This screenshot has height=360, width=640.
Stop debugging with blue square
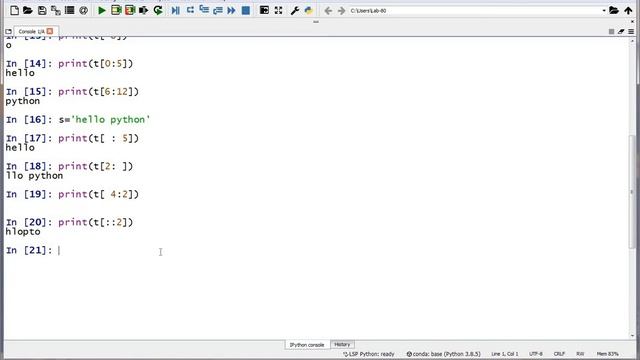click(245, 11)
